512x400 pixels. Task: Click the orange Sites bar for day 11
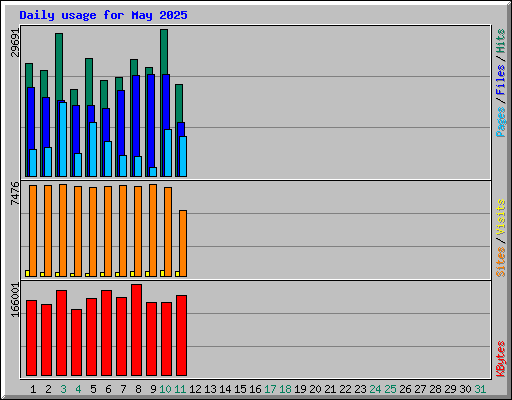coord(183,243)
